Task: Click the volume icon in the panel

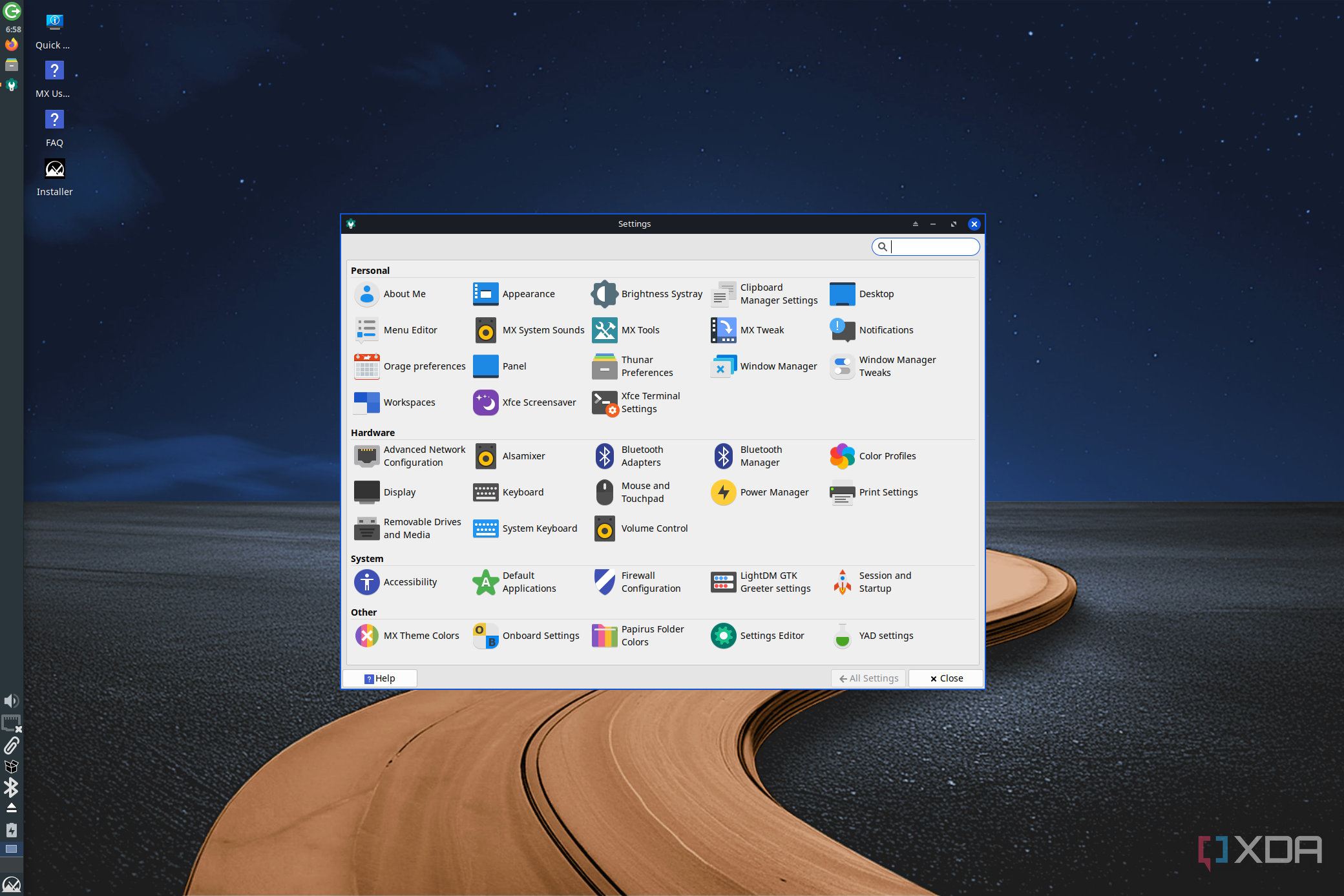Action: click(12, 701)
